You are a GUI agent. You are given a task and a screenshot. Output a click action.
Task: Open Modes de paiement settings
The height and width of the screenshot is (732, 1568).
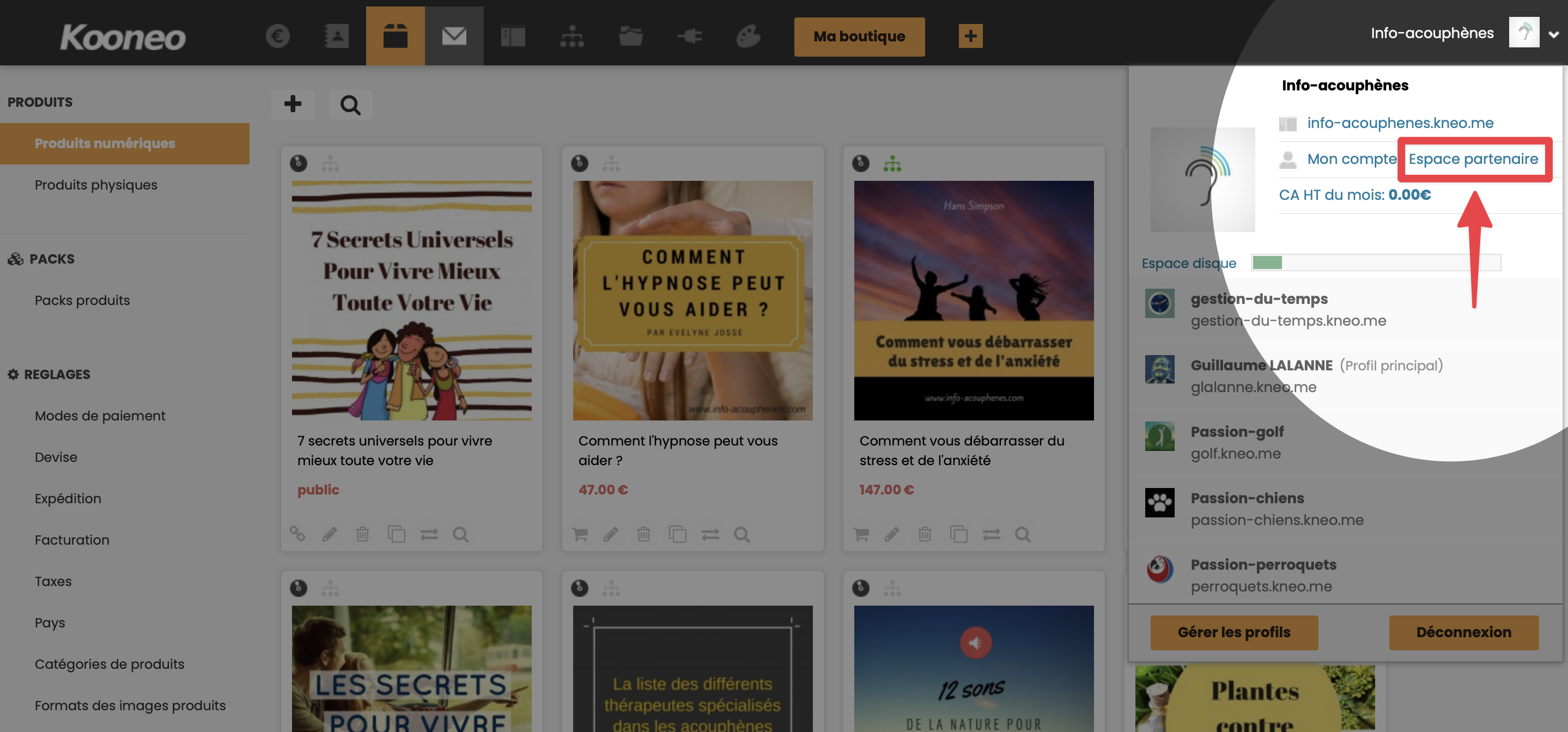click(x=100, y=416)
